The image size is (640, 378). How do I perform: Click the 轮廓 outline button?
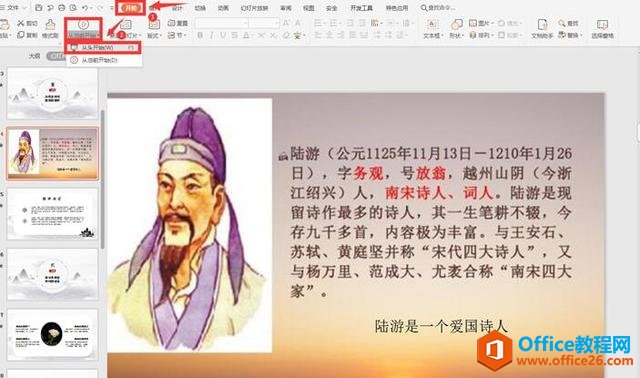coord(510,36)
